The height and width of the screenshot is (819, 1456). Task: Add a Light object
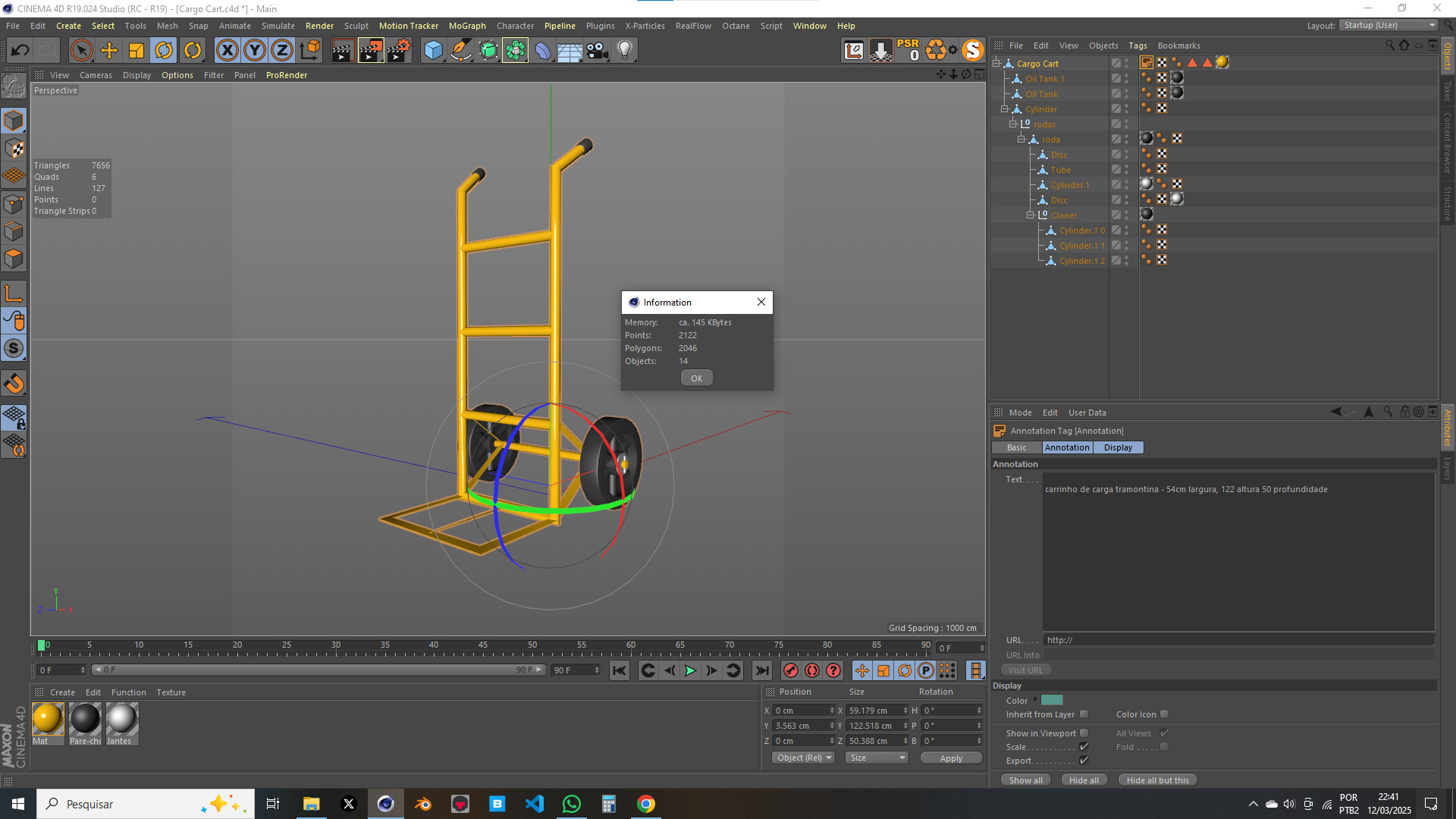(x=625, y=51)
